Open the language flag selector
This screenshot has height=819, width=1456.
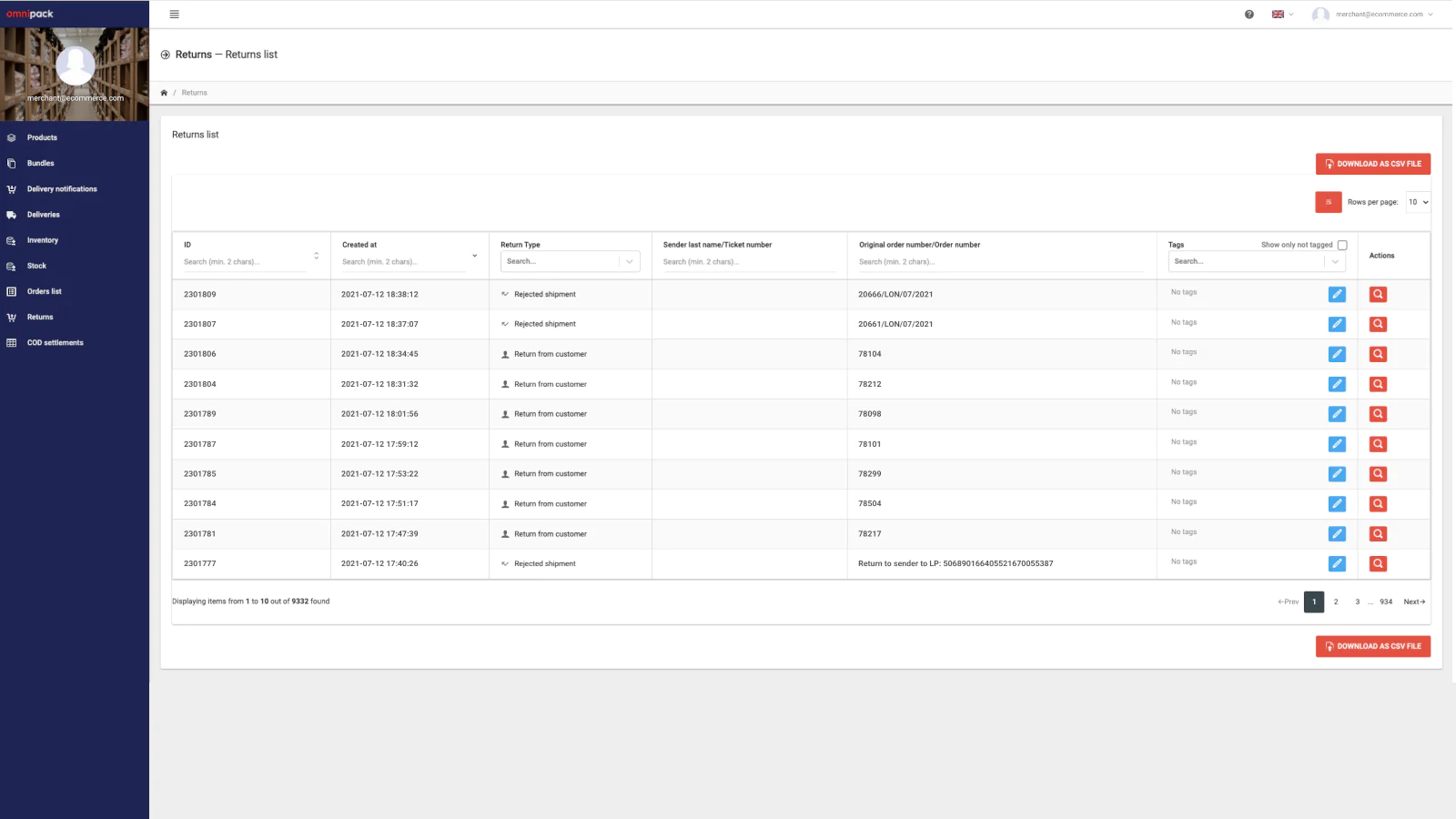point(1281,15)
